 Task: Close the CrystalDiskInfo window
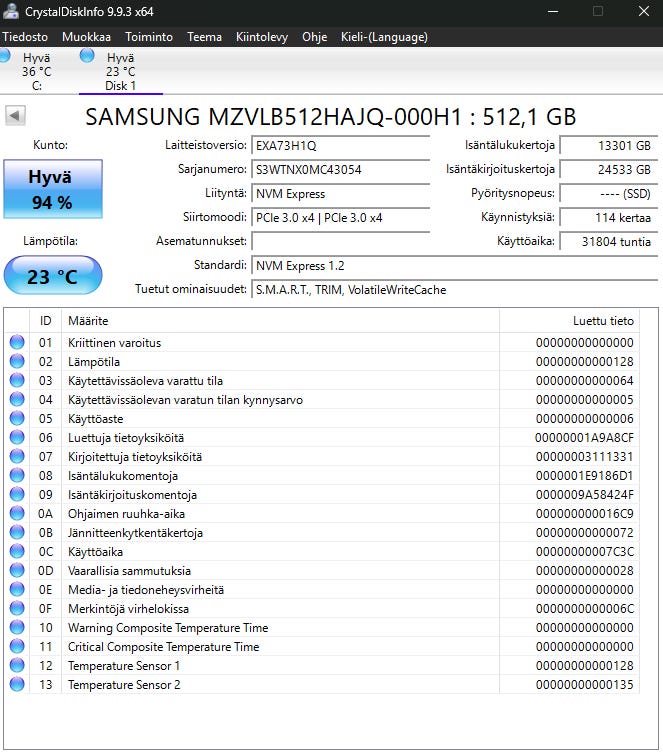(x=643, y=11)
